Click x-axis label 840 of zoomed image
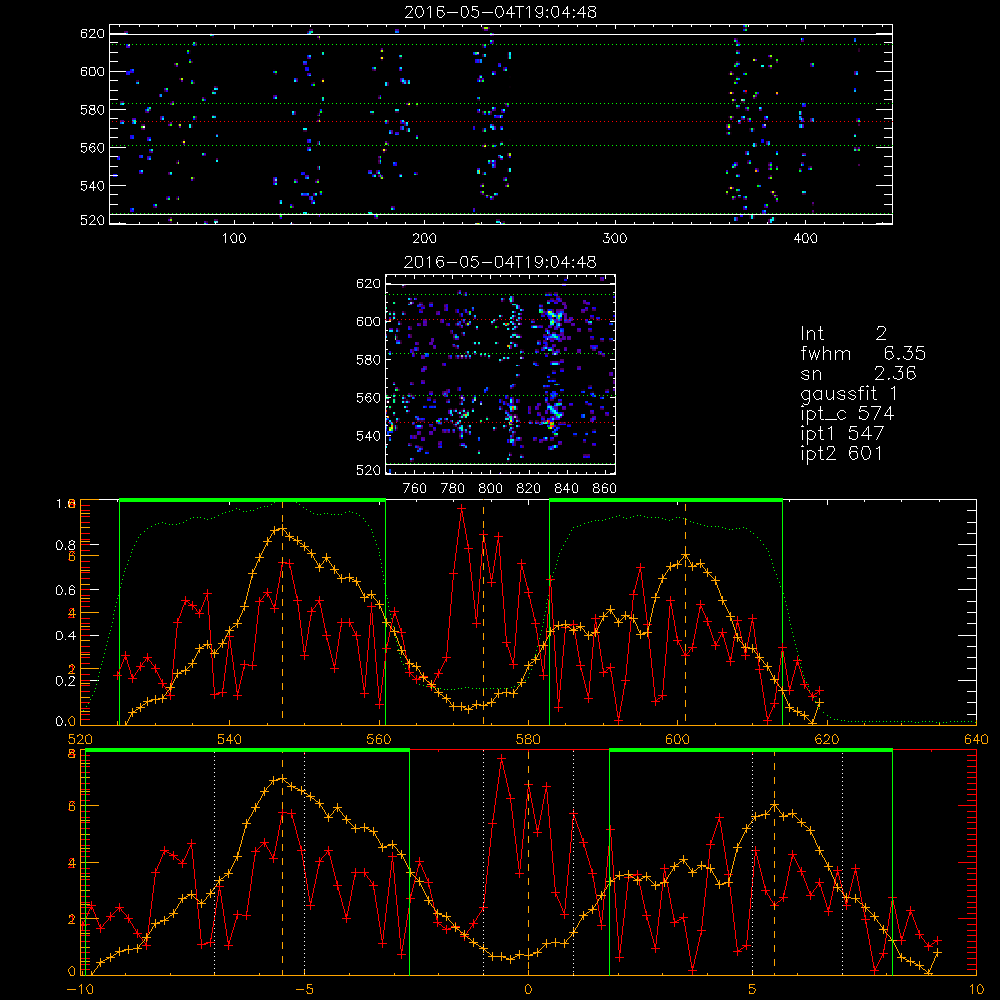Image resolution: width=1000 pixels, height=1000 pixels. coord(566,489)
